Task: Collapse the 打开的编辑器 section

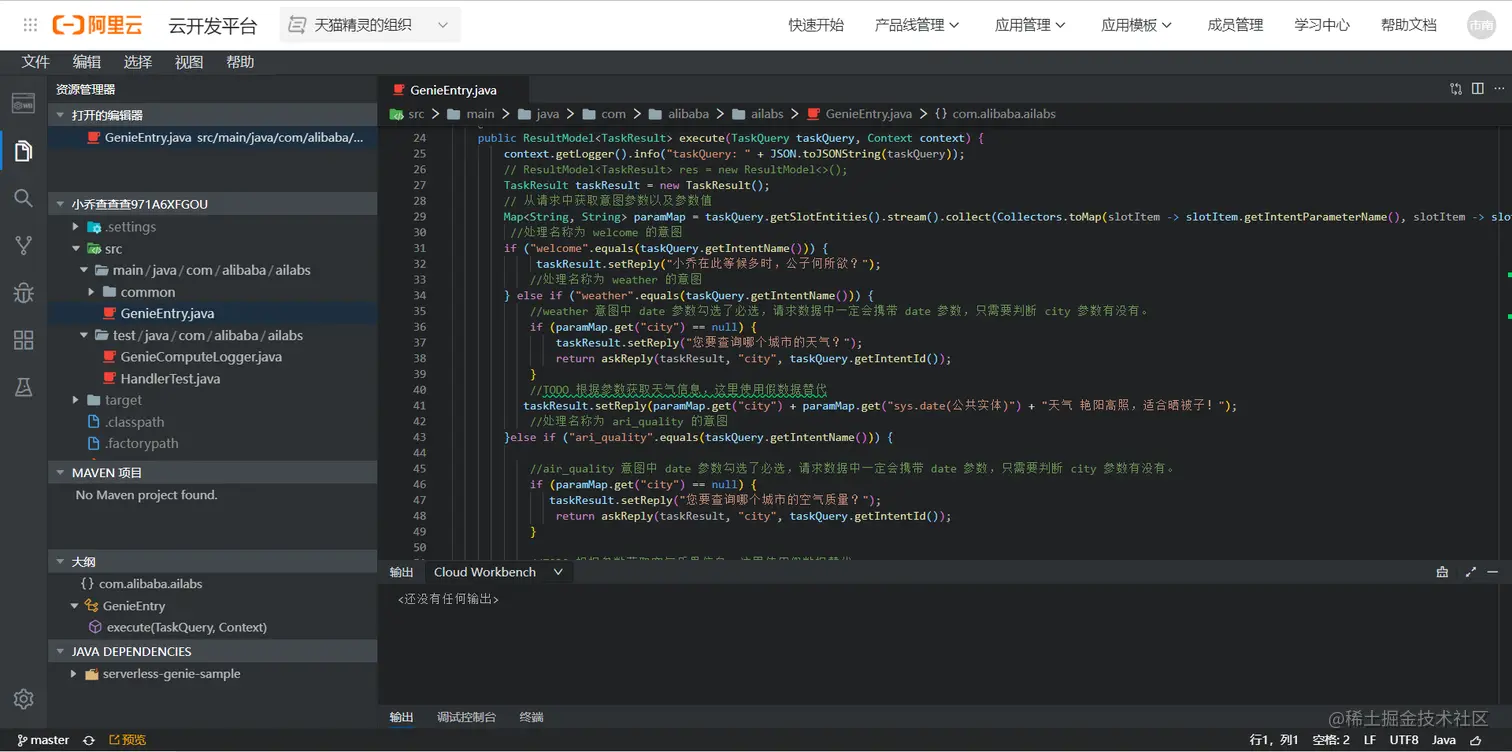Action: click(x=212, y=115)
